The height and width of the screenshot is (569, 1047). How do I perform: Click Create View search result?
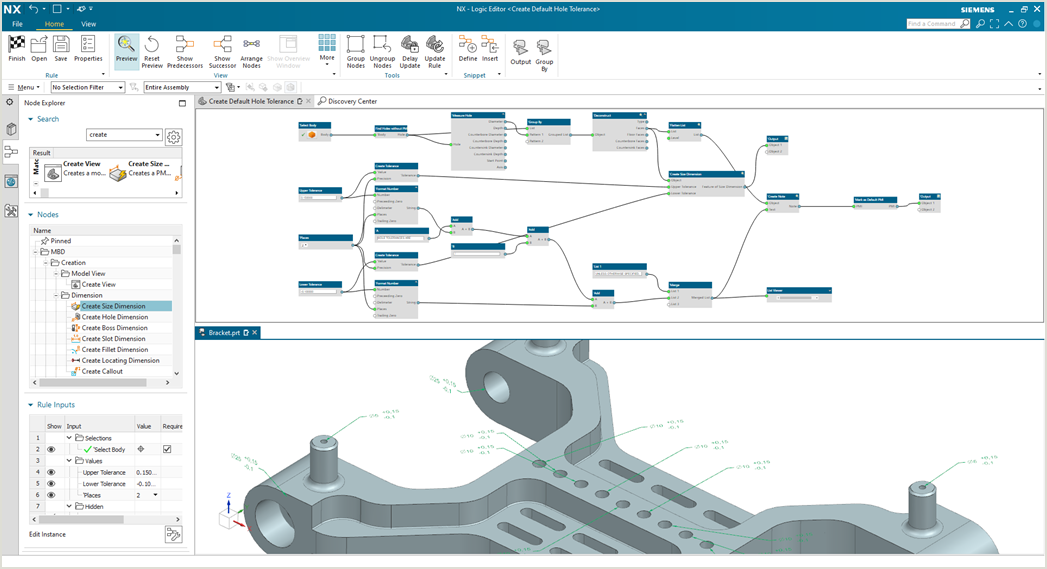75,170
